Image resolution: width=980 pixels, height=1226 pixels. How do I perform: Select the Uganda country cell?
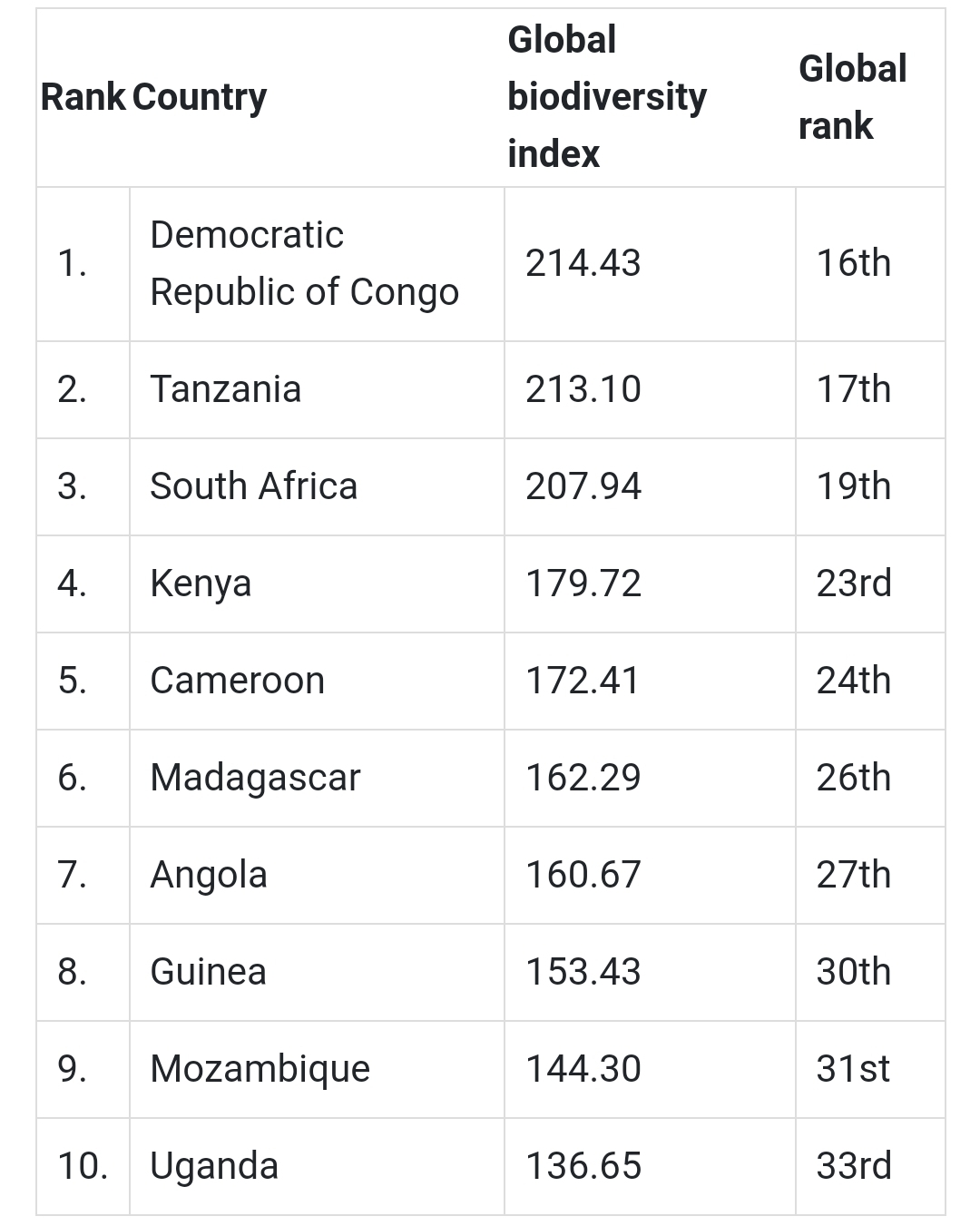tap(214, 1166)
